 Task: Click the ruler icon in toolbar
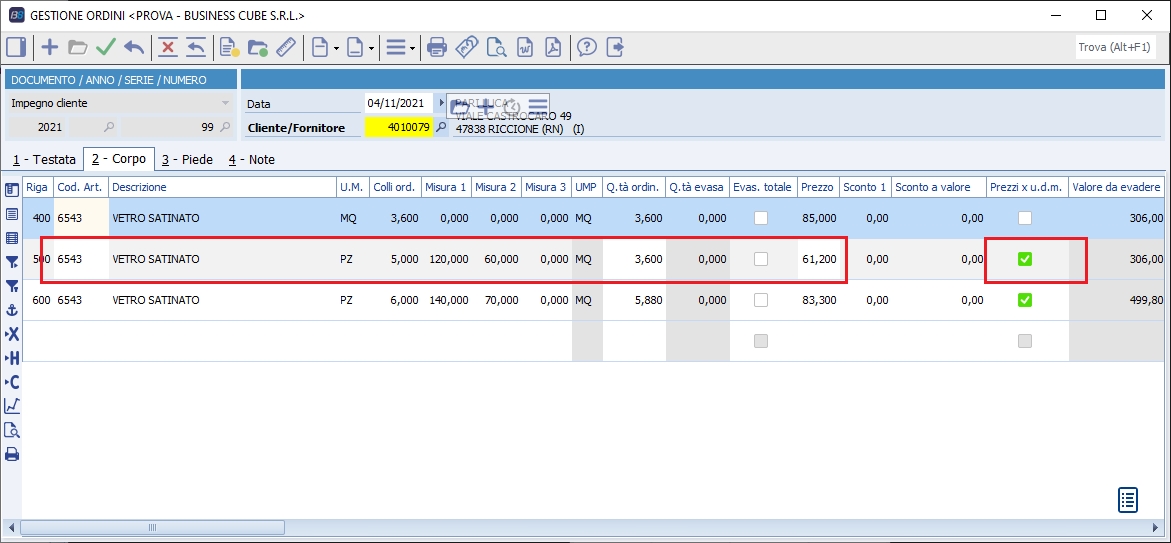coord(286,47)
